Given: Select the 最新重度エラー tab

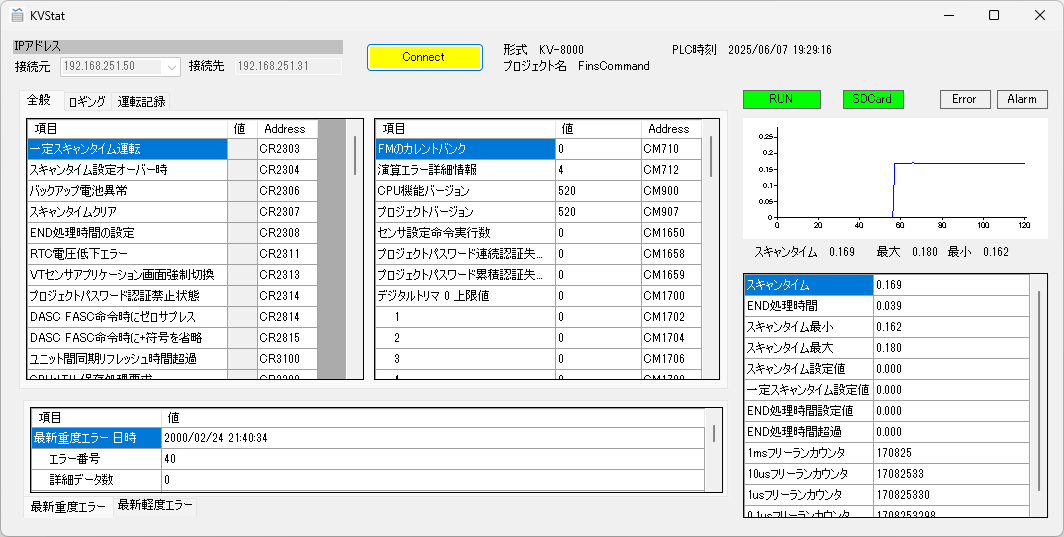Looking at the screenshot, I should point(68,507).
